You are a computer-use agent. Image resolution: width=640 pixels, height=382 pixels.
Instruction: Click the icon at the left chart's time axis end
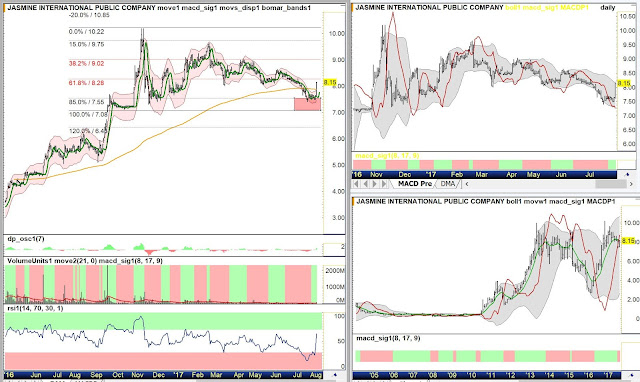(335, 374)
